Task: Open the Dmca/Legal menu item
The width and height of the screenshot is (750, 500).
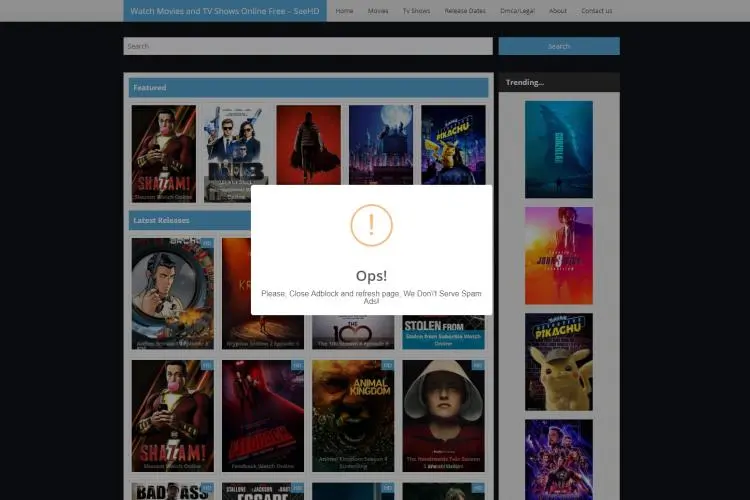Action: click(517, 11)
